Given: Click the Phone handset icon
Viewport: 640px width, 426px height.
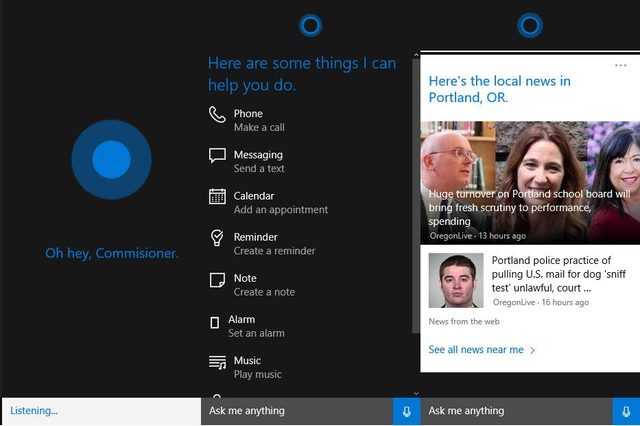Looking at the screenshot, I should click(x=217, y=115).
